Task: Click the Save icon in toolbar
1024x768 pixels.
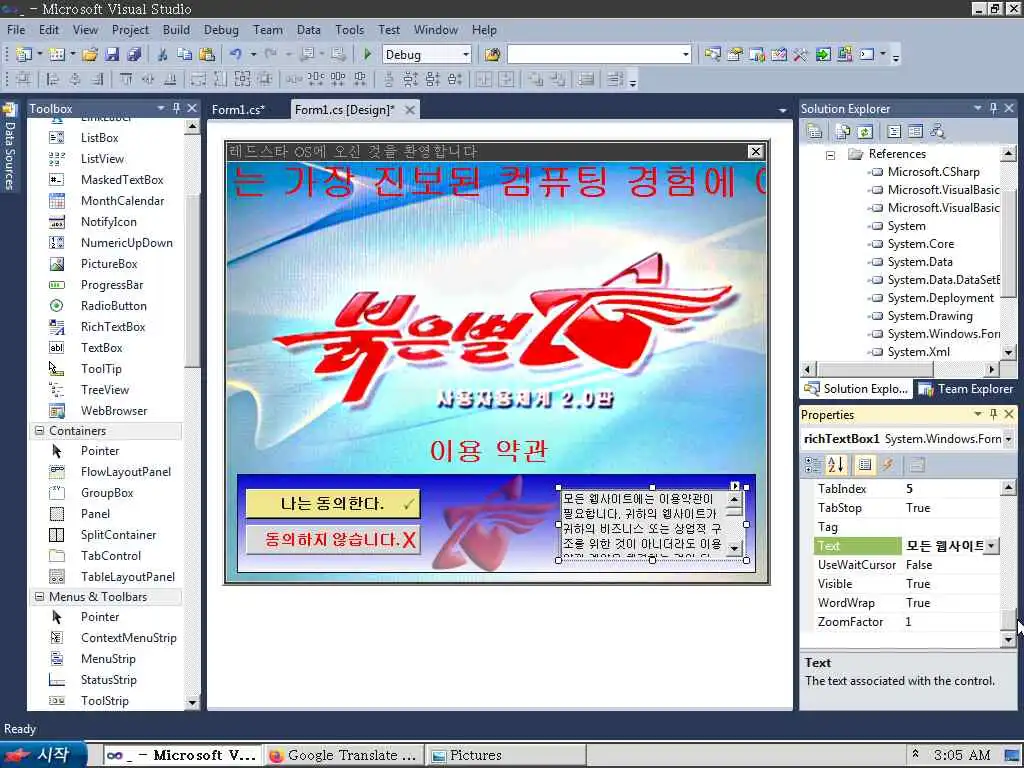Action: pos(112,54)
